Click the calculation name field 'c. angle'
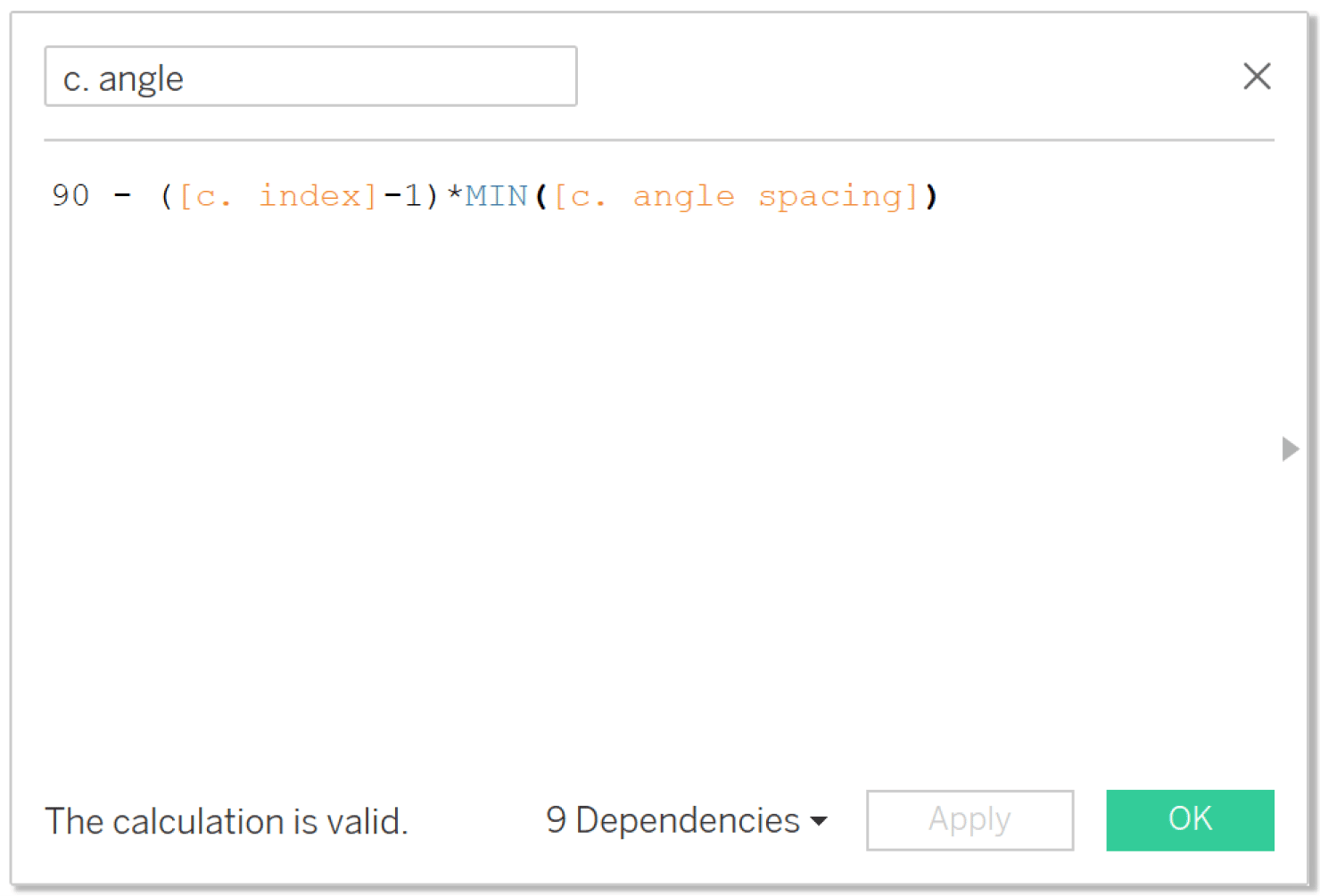Image resolution: width=1320 pixels, height=896 pixels. coord(310,77)
